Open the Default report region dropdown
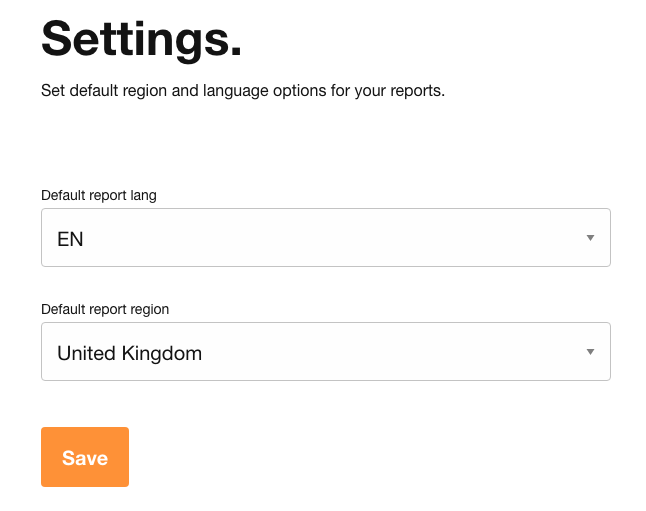 [325, 352]
